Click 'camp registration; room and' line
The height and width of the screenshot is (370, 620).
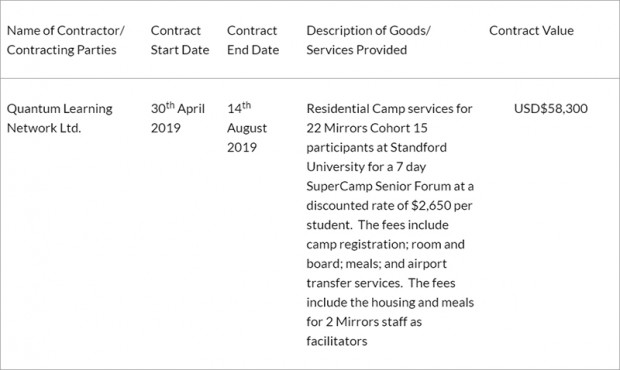tap(386, 244)
